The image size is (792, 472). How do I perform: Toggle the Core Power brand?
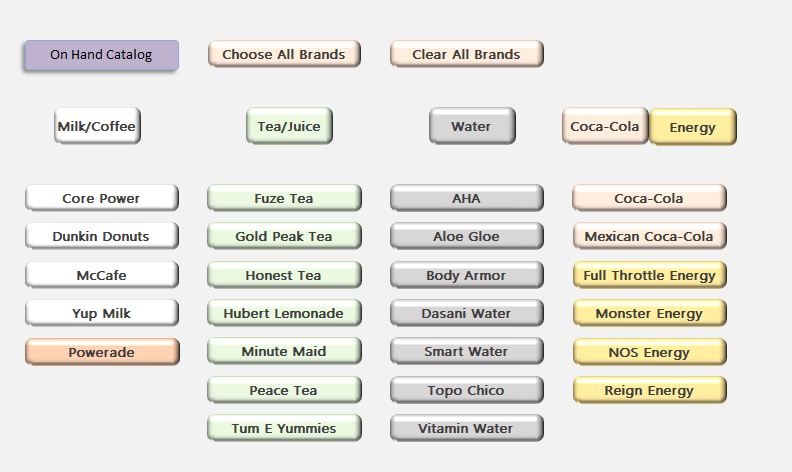coord(102,198)
